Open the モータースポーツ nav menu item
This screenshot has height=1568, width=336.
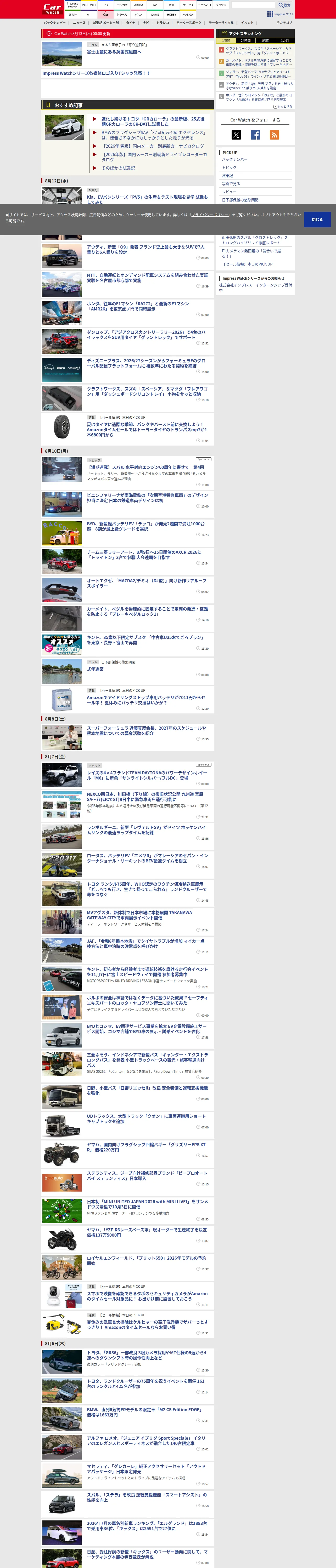click(189, 22)
